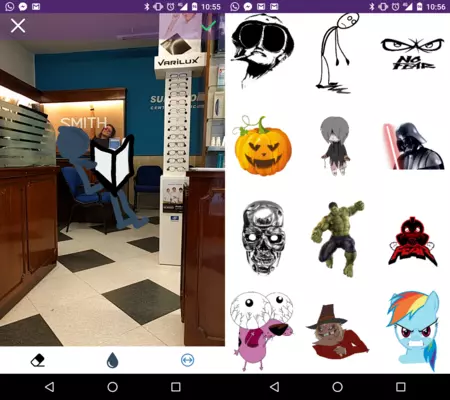The height and width of the screenshot is (400, 450).
Task: Select the eraser tool
Action: tap(38, 361)
